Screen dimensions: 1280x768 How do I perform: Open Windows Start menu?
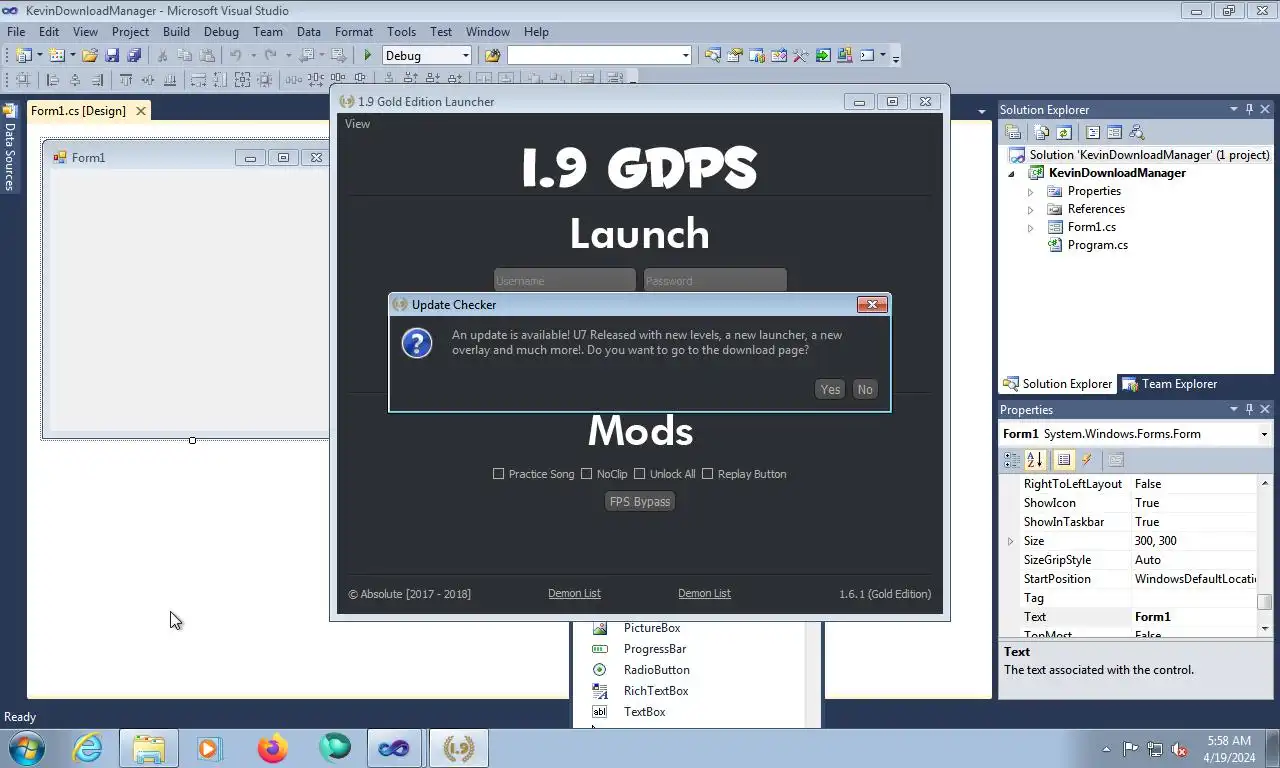[26, 748]
